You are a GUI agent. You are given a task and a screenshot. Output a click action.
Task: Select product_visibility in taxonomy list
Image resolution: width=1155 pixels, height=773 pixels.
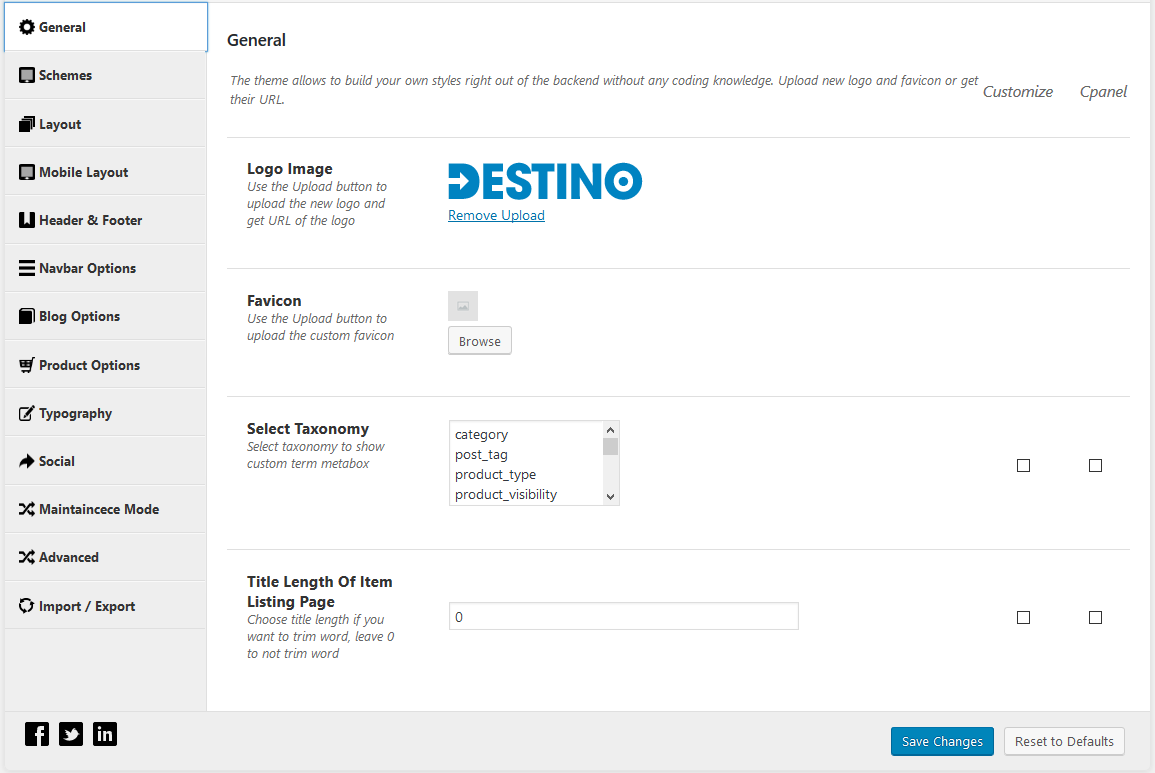click(526, 494)
